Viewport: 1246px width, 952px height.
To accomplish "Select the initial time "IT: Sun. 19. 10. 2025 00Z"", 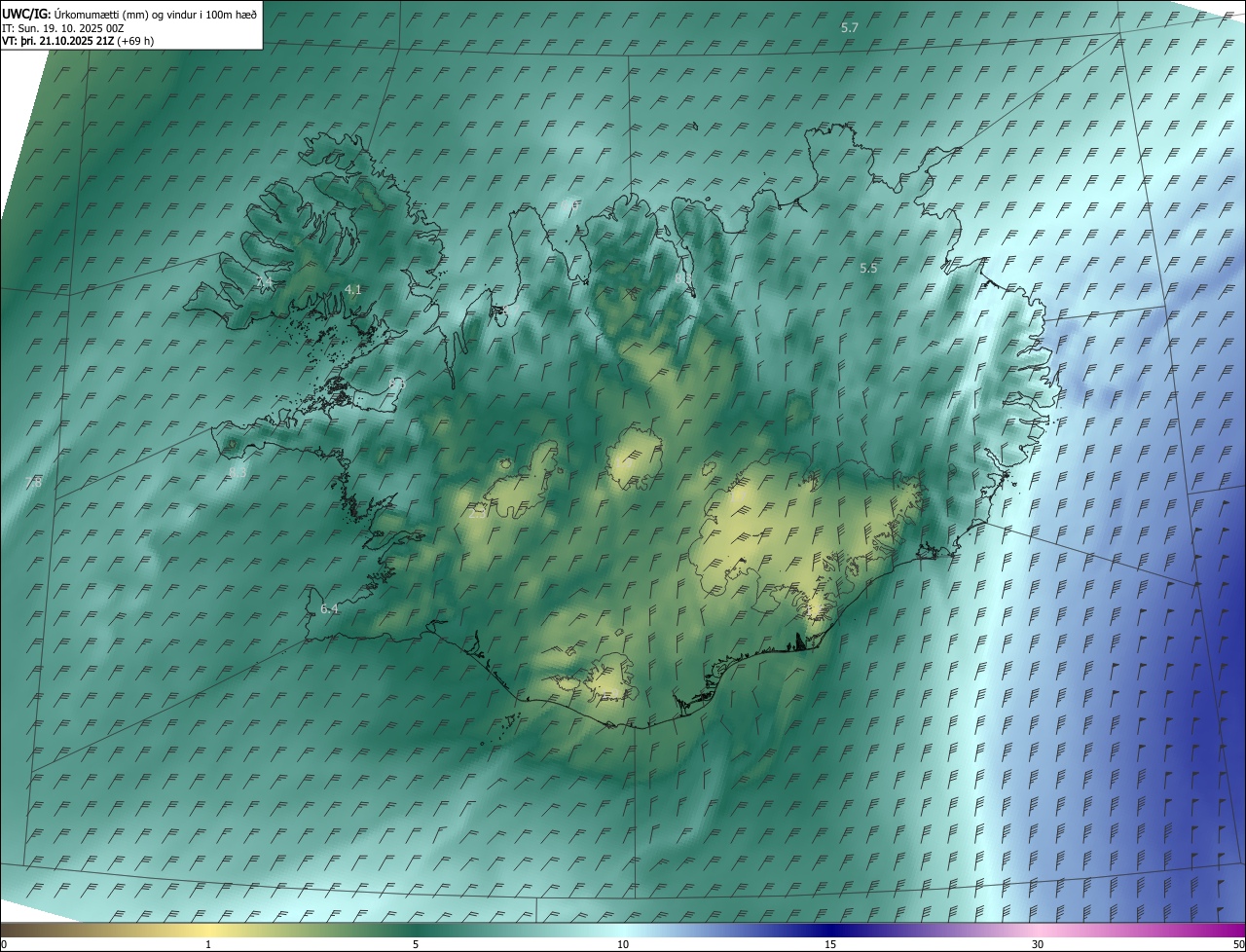I will (62, 28).
